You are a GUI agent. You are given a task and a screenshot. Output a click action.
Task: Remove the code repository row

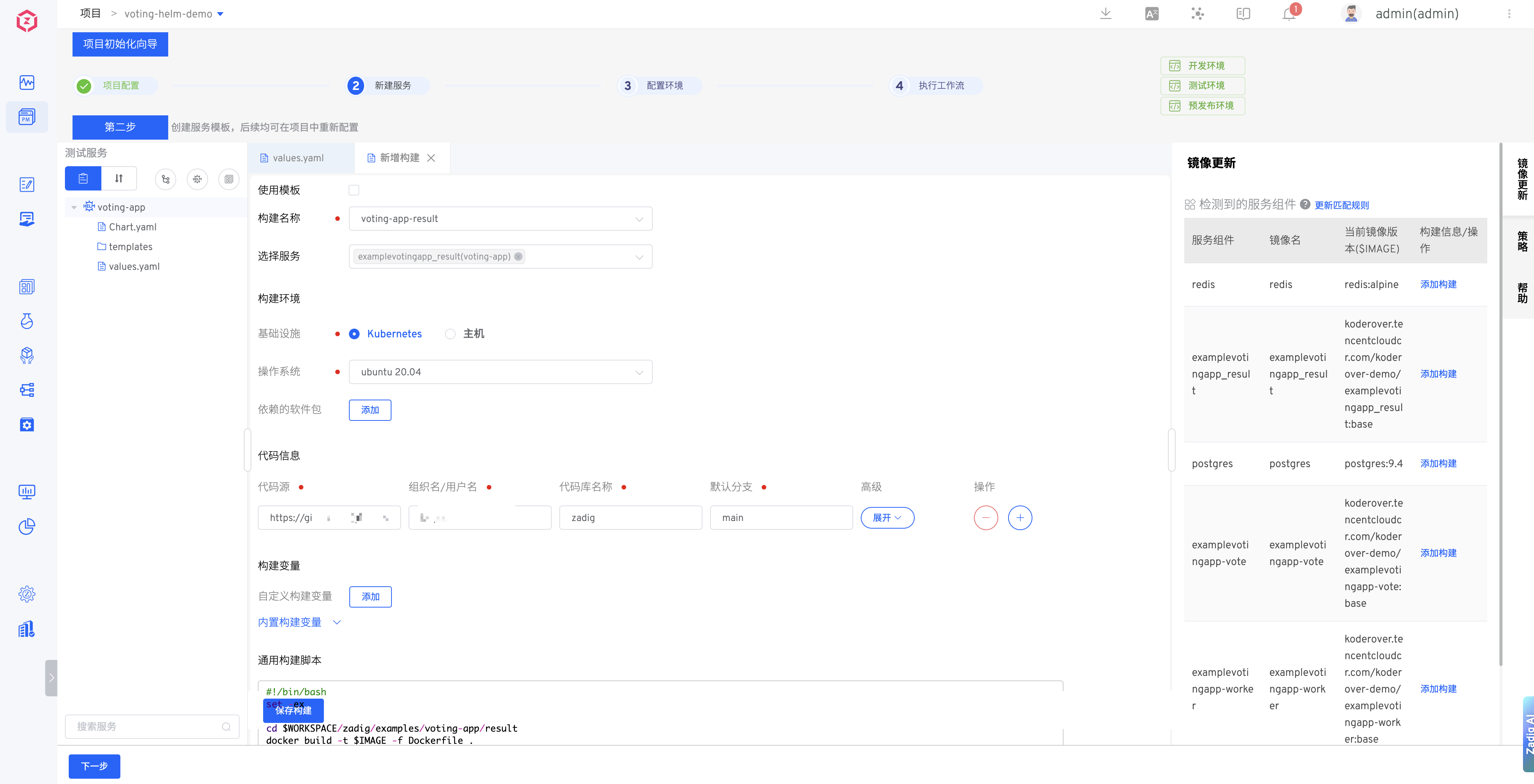[x=986, y=517]
